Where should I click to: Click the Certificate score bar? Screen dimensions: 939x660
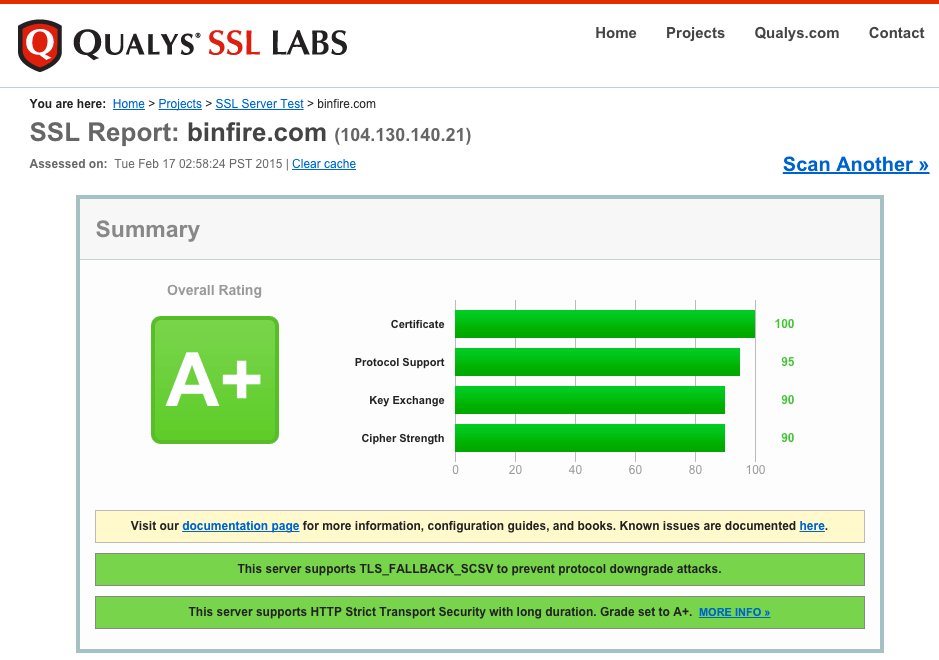(x=605, y=324)
